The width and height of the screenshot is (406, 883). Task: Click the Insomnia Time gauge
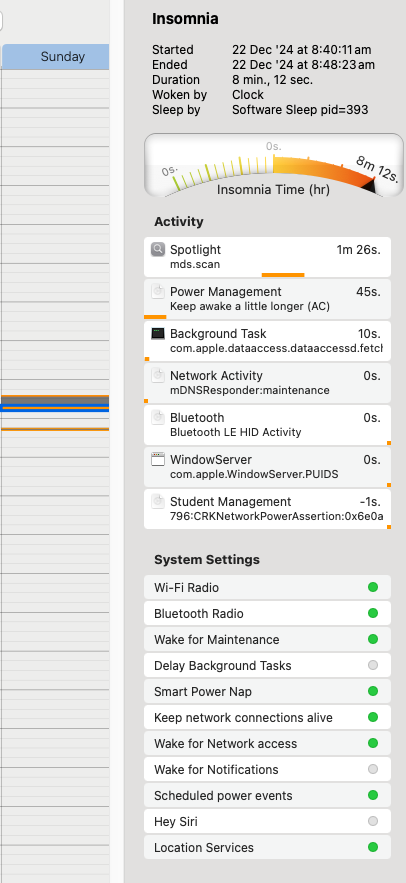[x=274, y=166]
